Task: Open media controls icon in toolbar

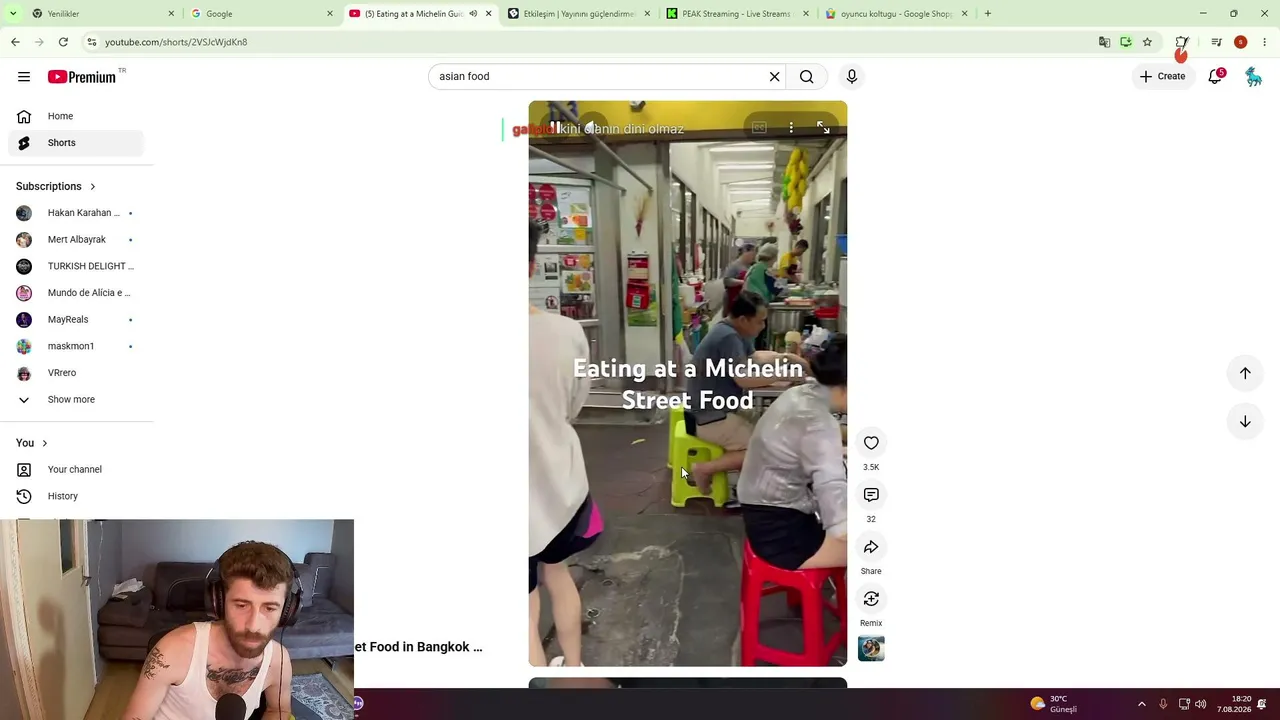Action: [x=1216, y=42]
